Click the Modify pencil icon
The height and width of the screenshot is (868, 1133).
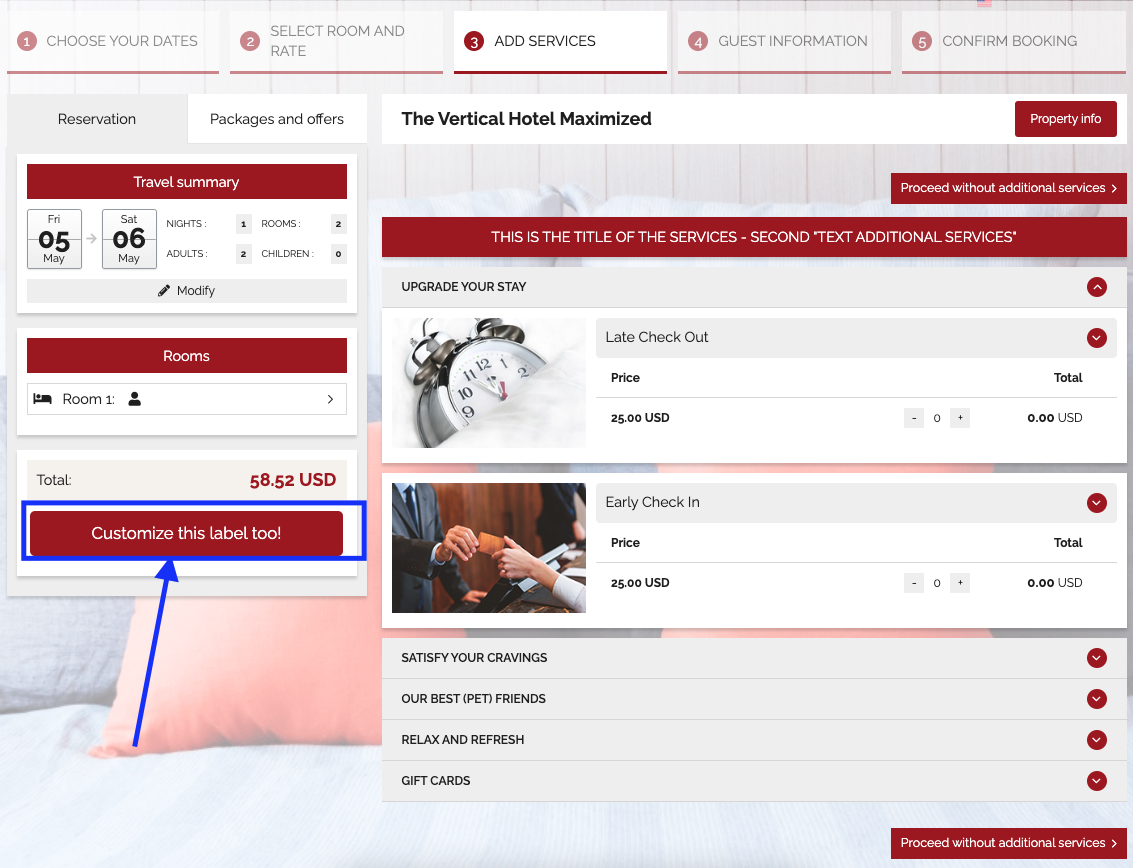pos(164,291)
